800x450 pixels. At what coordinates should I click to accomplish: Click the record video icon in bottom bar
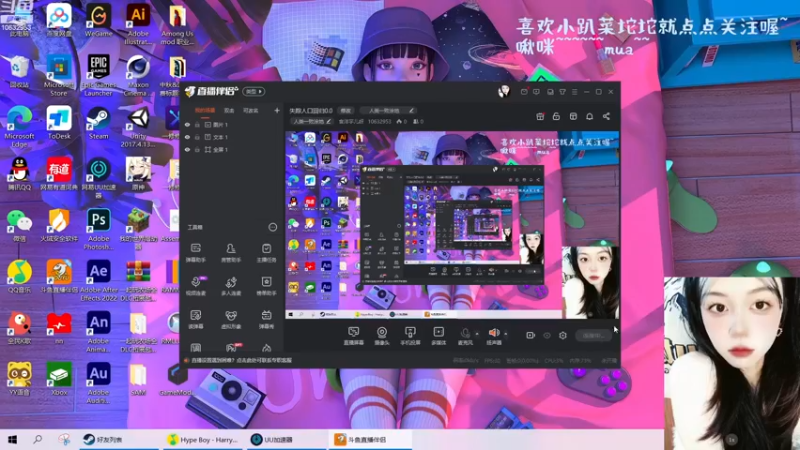(531, 335)
